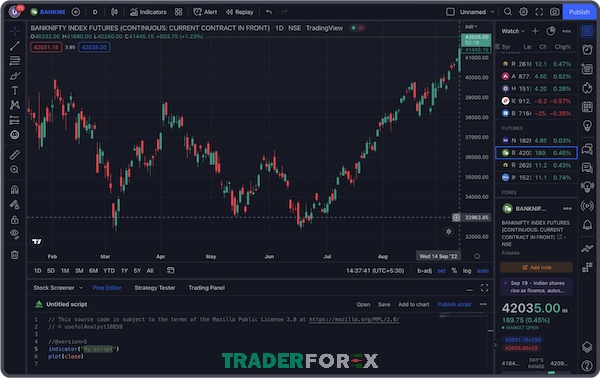Open the go to date icon
The width and height of the screenshot is (600, 378).
click(x=170, y=270)
